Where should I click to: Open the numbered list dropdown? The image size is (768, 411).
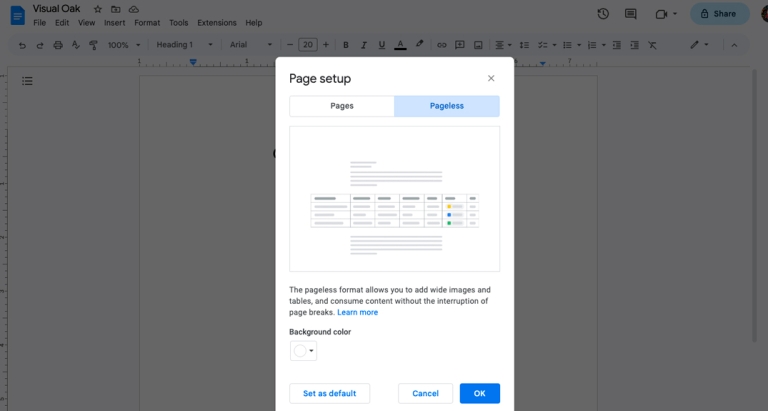point(596,45)
